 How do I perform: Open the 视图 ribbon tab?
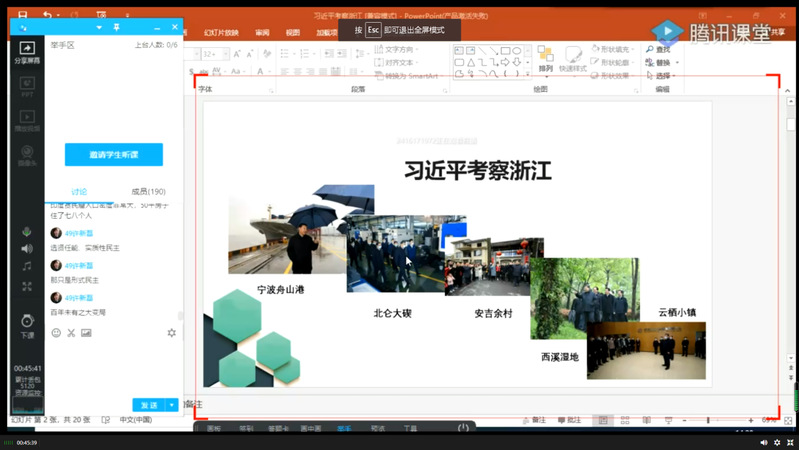(292, 33)
